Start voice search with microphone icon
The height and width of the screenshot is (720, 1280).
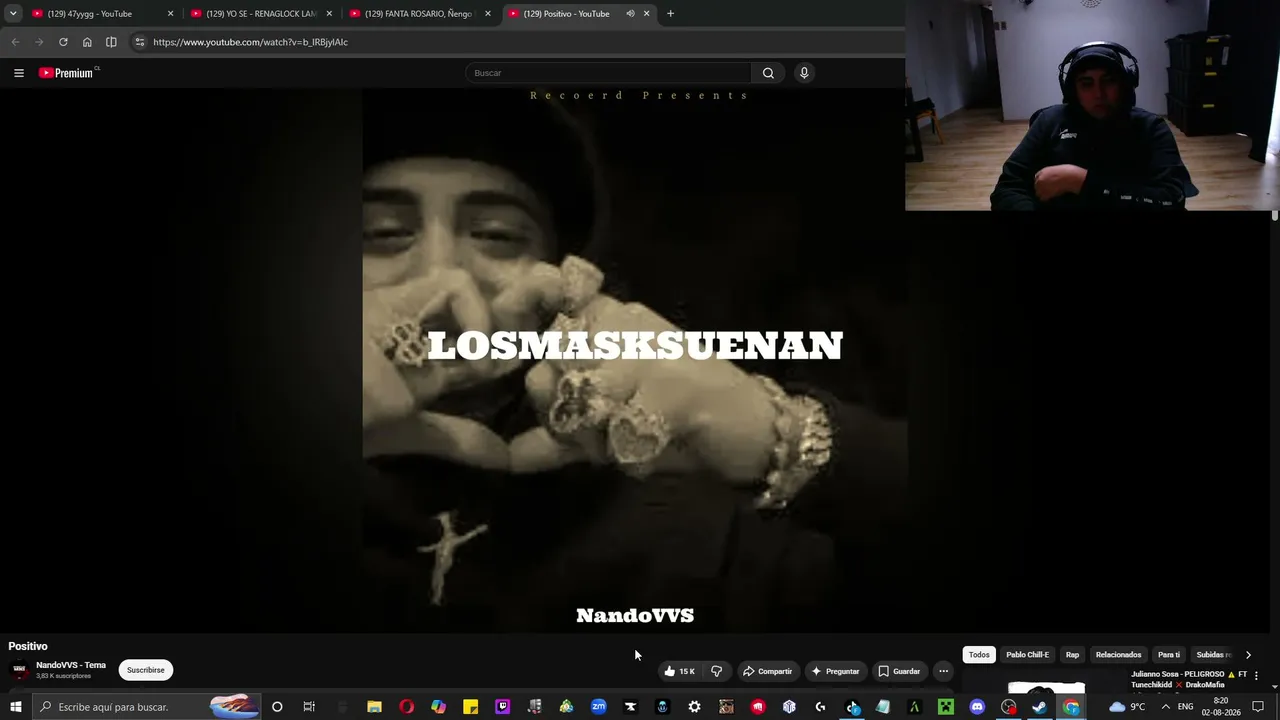804,73
